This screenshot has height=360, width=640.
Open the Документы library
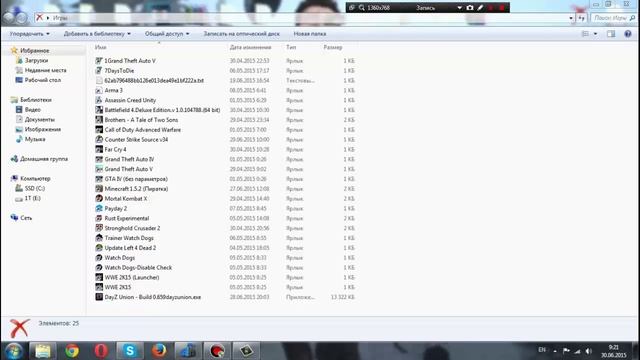click(40, 120)
